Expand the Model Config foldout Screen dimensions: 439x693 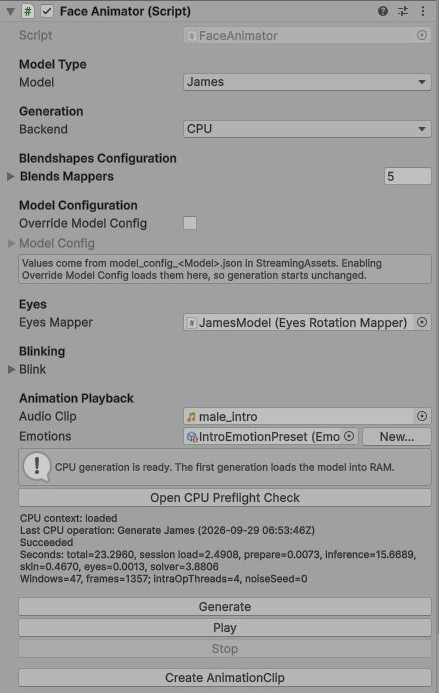click(11, 243)
